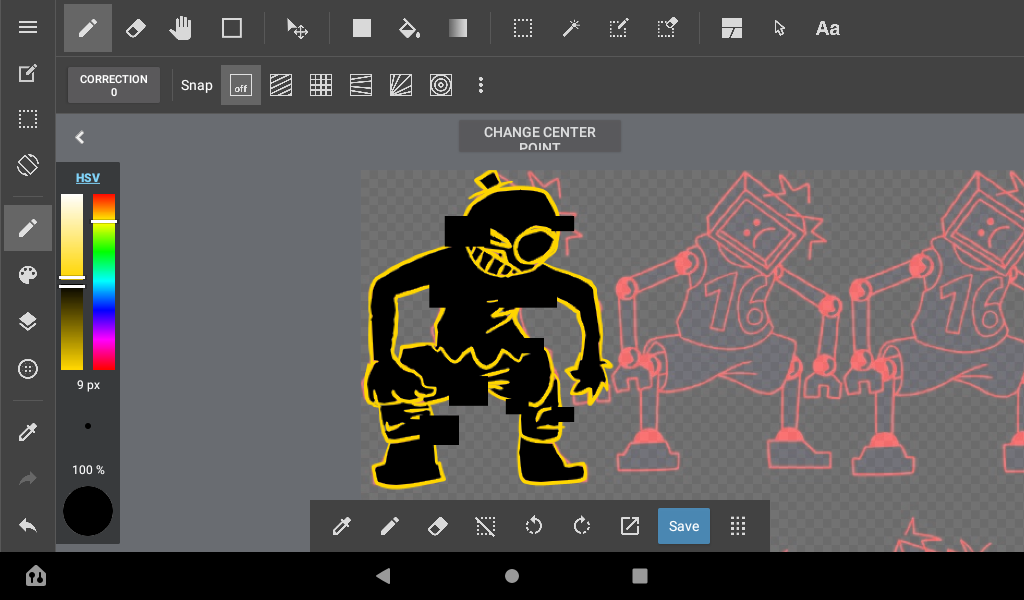Click the hue spectrum slider
This screenshot has width=1024, height=600.
(104, 282)
